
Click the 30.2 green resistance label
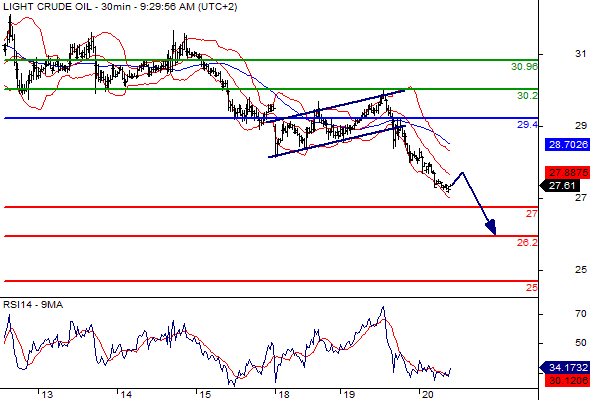click(527, 96)
